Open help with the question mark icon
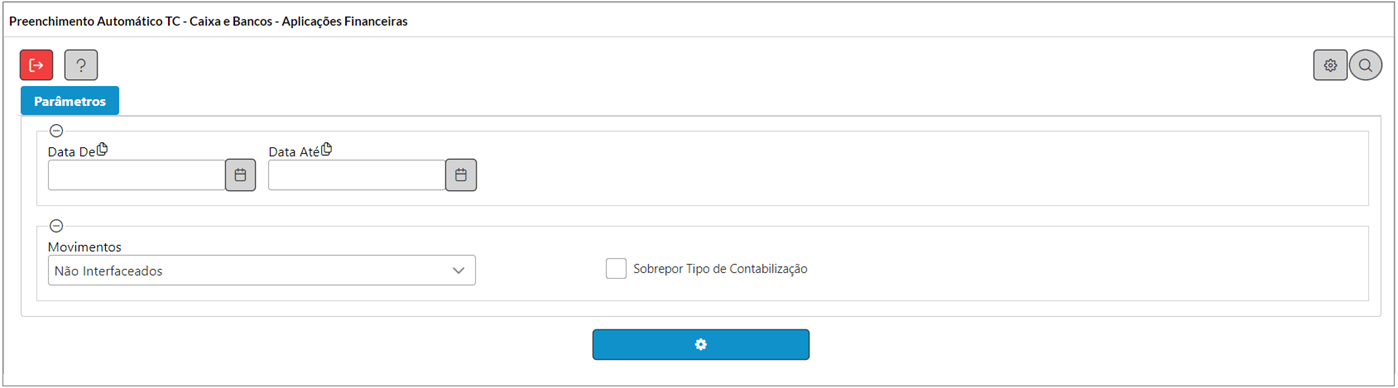Screen dimensions: 1398x388 81,65
